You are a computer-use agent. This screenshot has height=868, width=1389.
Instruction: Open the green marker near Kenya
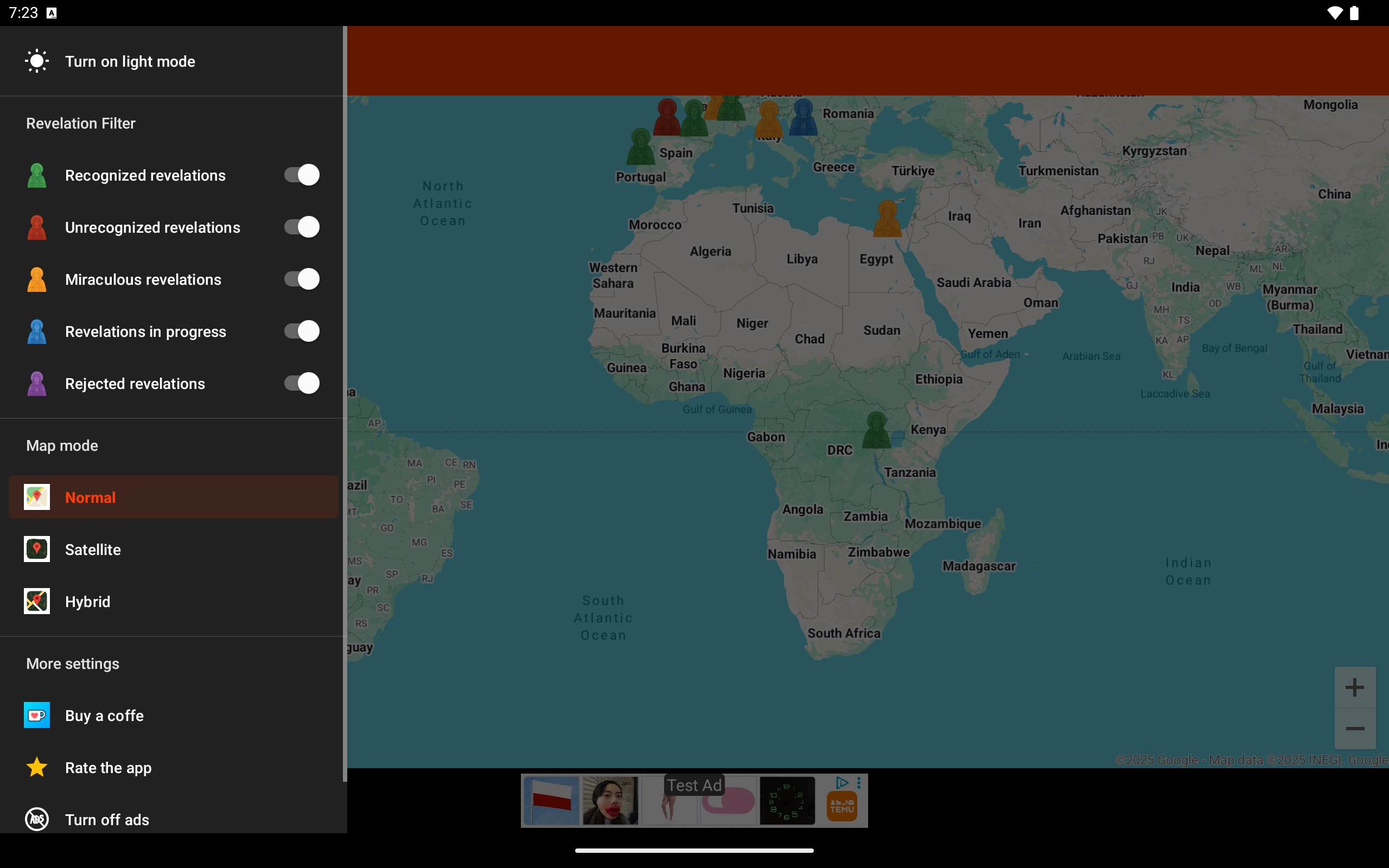(x=876, y=430)
